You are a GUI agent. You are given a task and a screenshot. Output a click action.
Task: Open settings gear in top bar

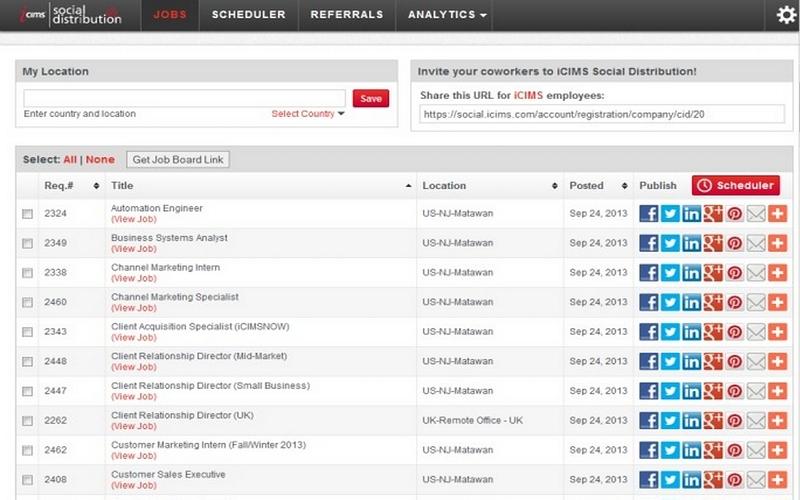click(786, 15)
